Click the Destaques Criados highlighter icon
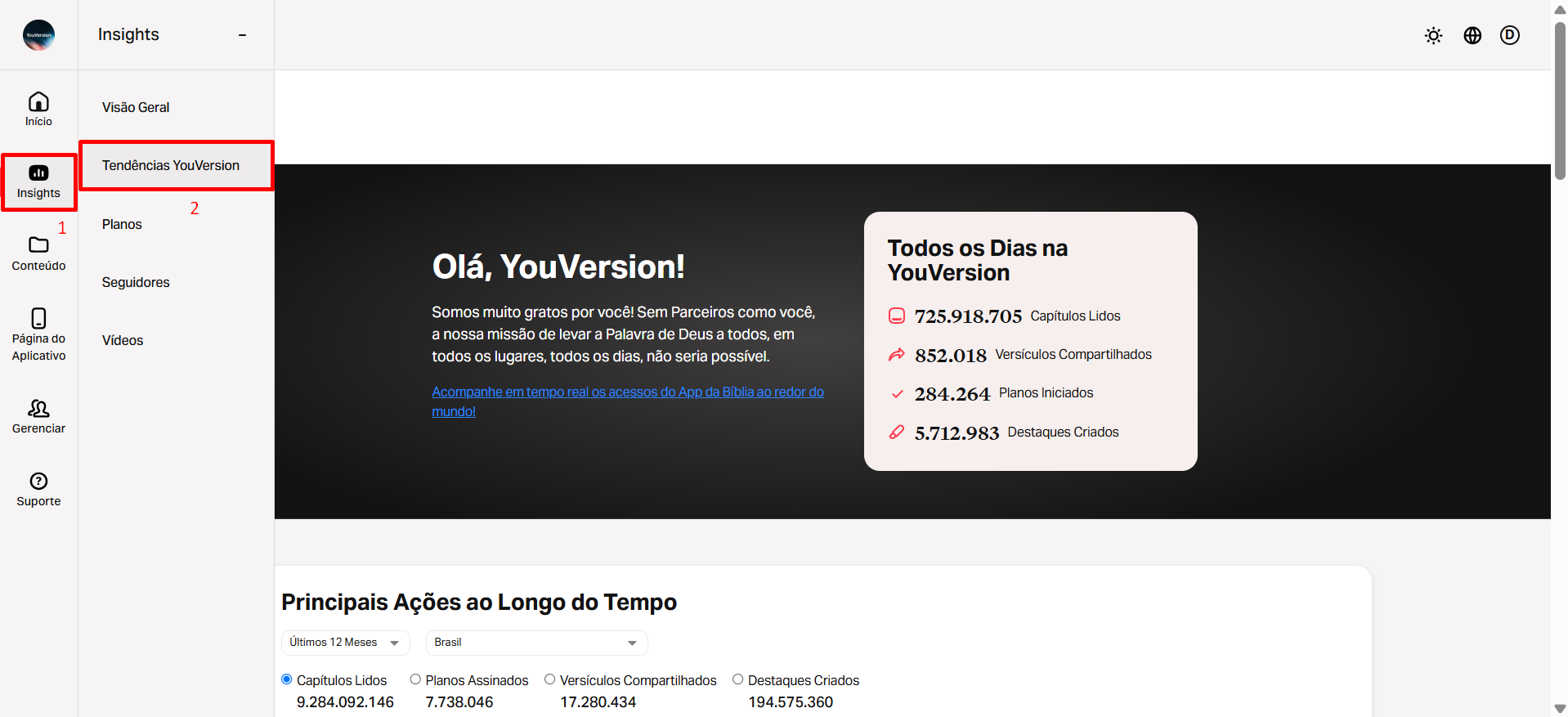1568x717 pixels. tap(897, 432)
